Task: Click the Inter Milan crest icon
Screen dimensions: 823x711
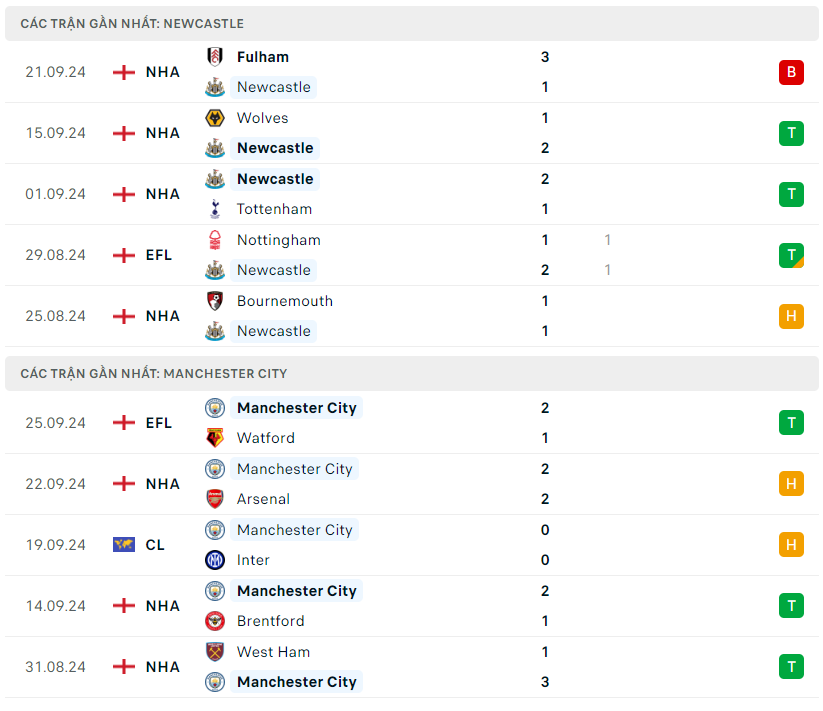Action: tap(214, 560)
